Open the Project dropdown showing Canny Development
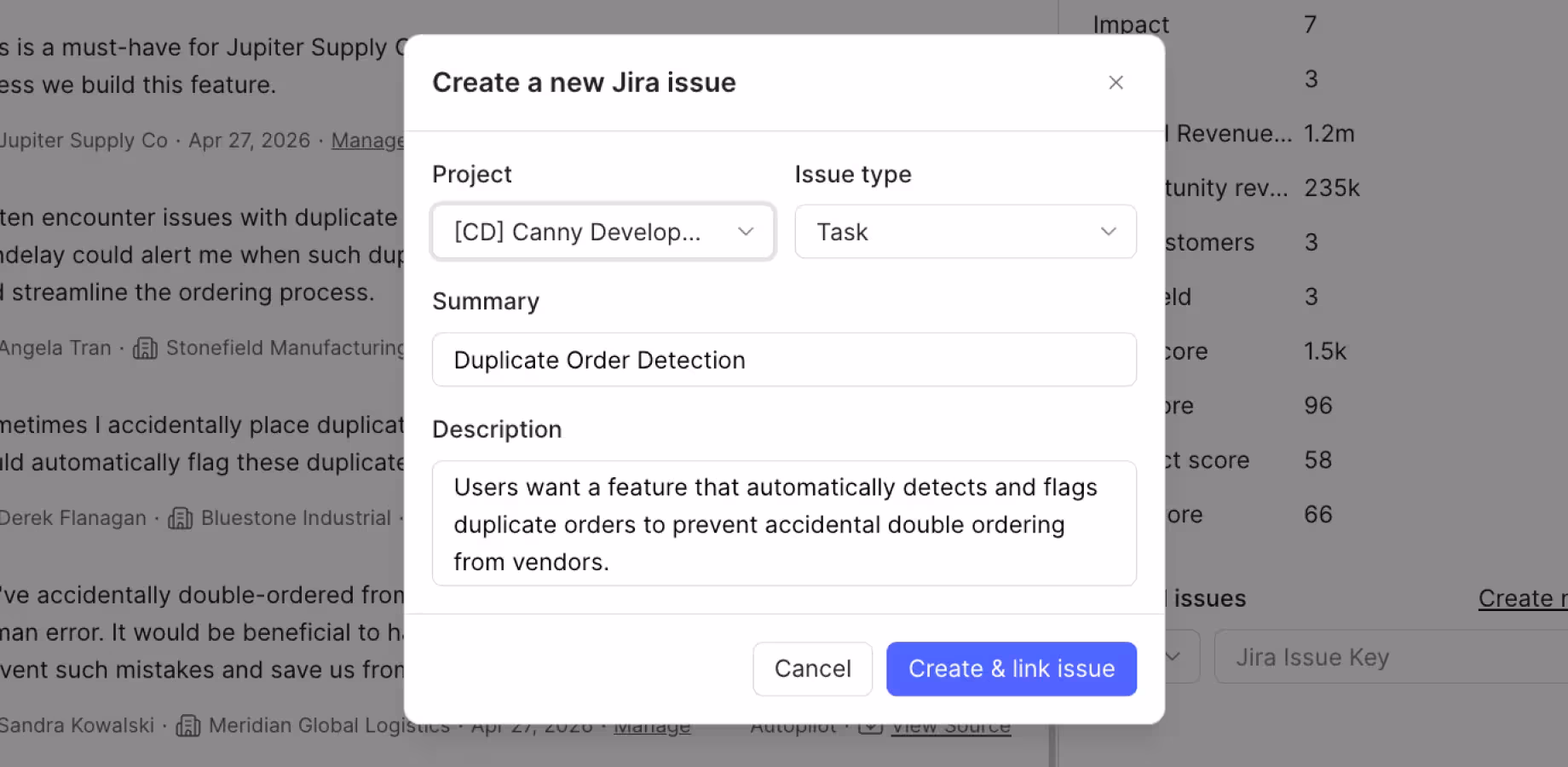Viewport: 1568px width, 767px height. (x=603, y=232)
